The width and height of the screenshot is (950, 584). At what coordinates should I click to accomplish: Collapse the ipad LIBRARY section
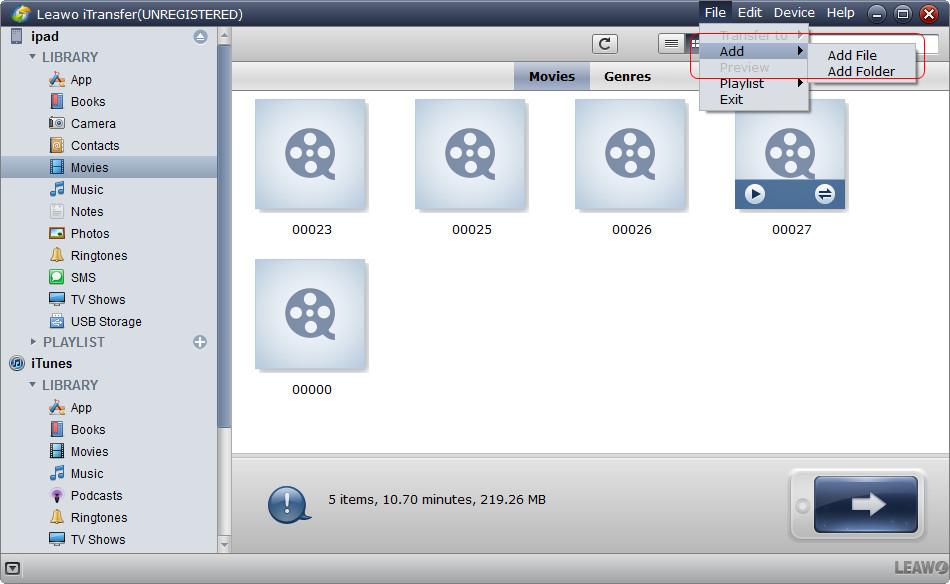coord(32,56)
